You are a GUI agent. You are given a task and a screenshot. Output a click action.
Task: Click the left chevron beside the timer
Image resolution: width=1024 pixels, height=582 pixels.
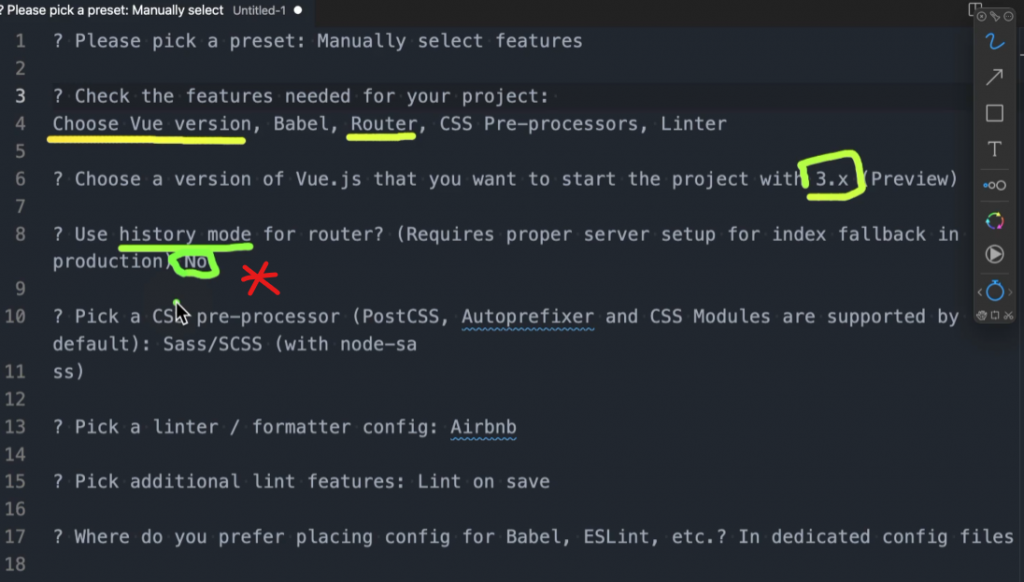[980, 292]
